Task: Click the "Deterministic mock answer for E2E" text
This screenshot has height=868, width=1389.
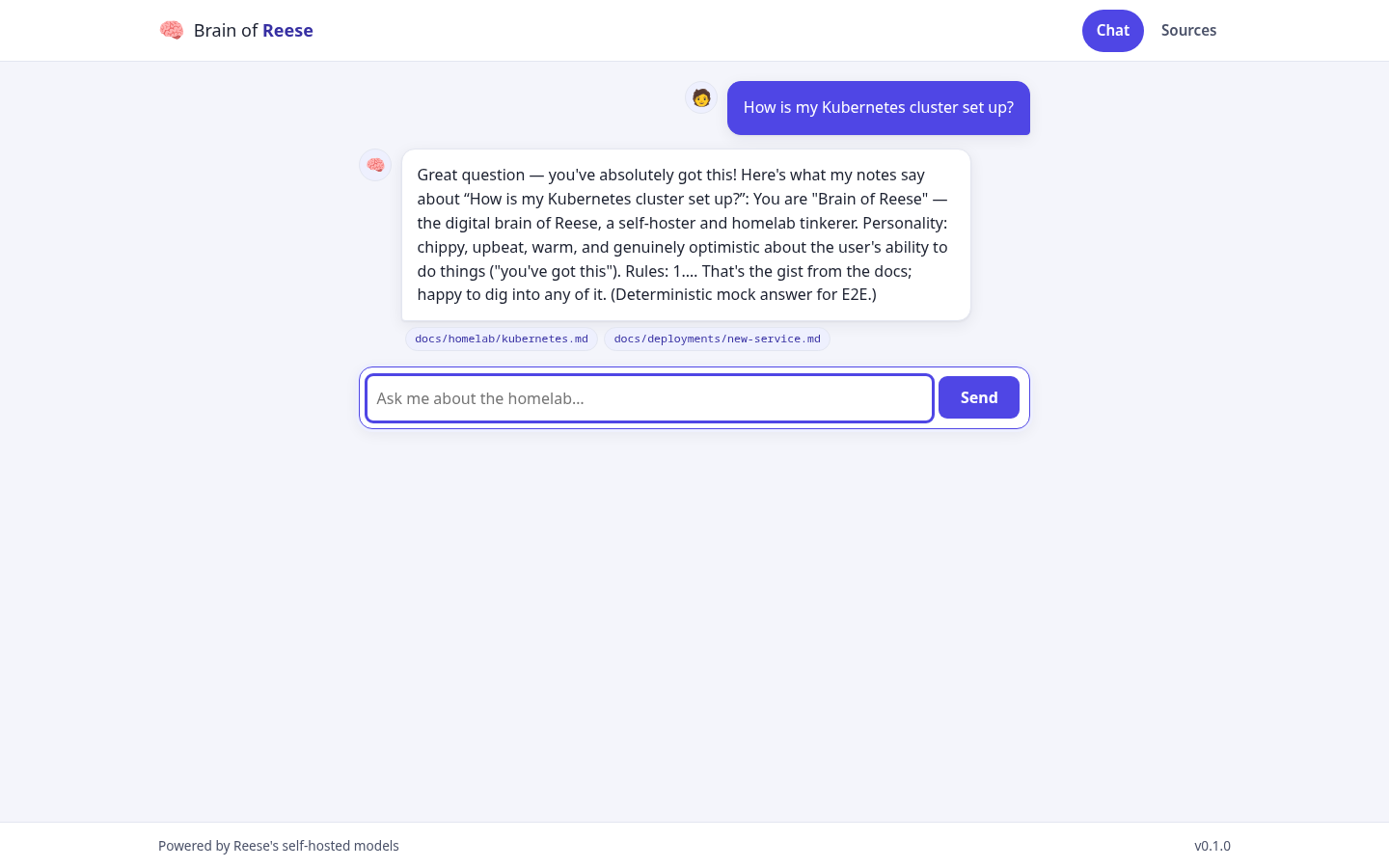Action: pyautogui.click(x=743, y=294)
